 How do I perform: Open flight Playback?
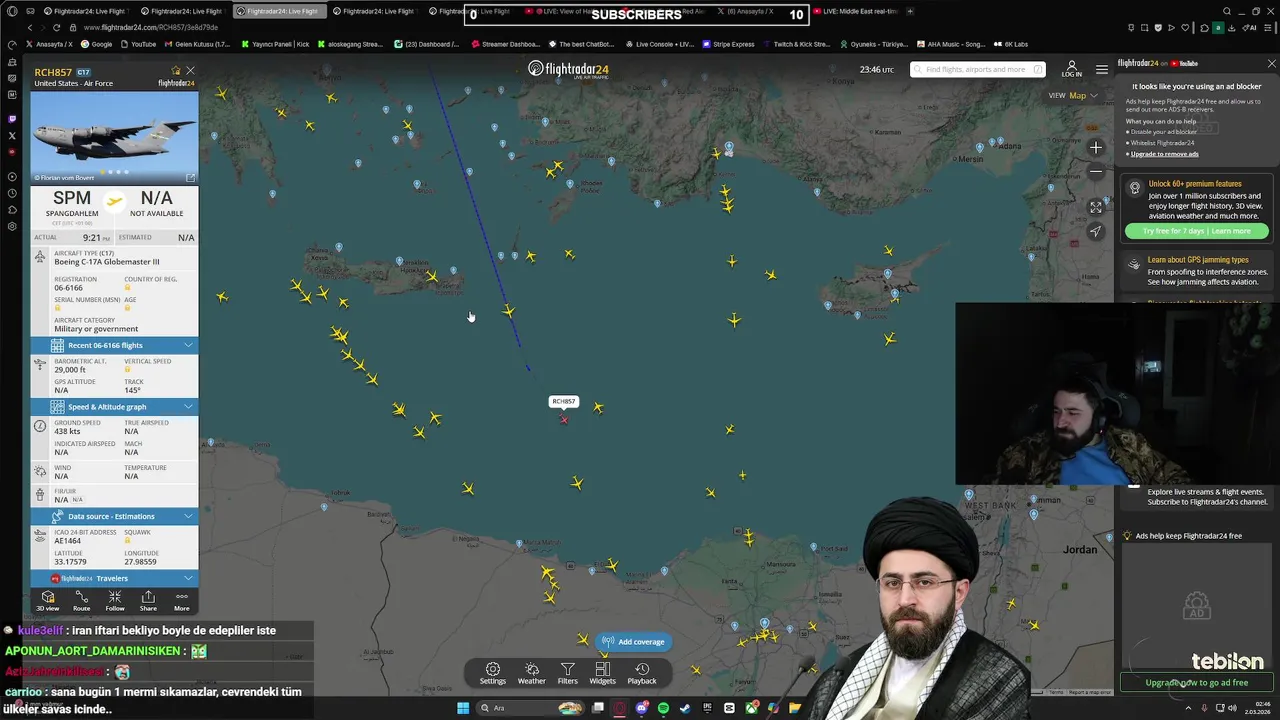[642, 673]
